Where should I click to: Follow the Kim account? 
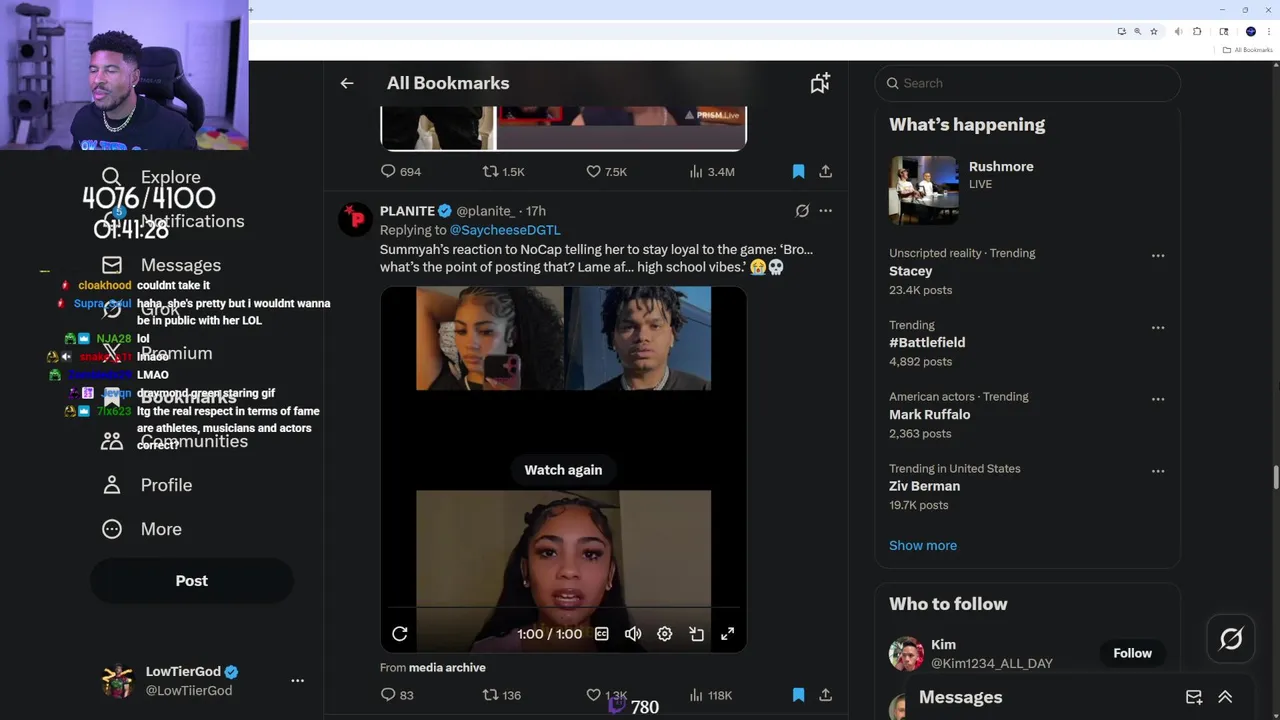click(1133, 653)
